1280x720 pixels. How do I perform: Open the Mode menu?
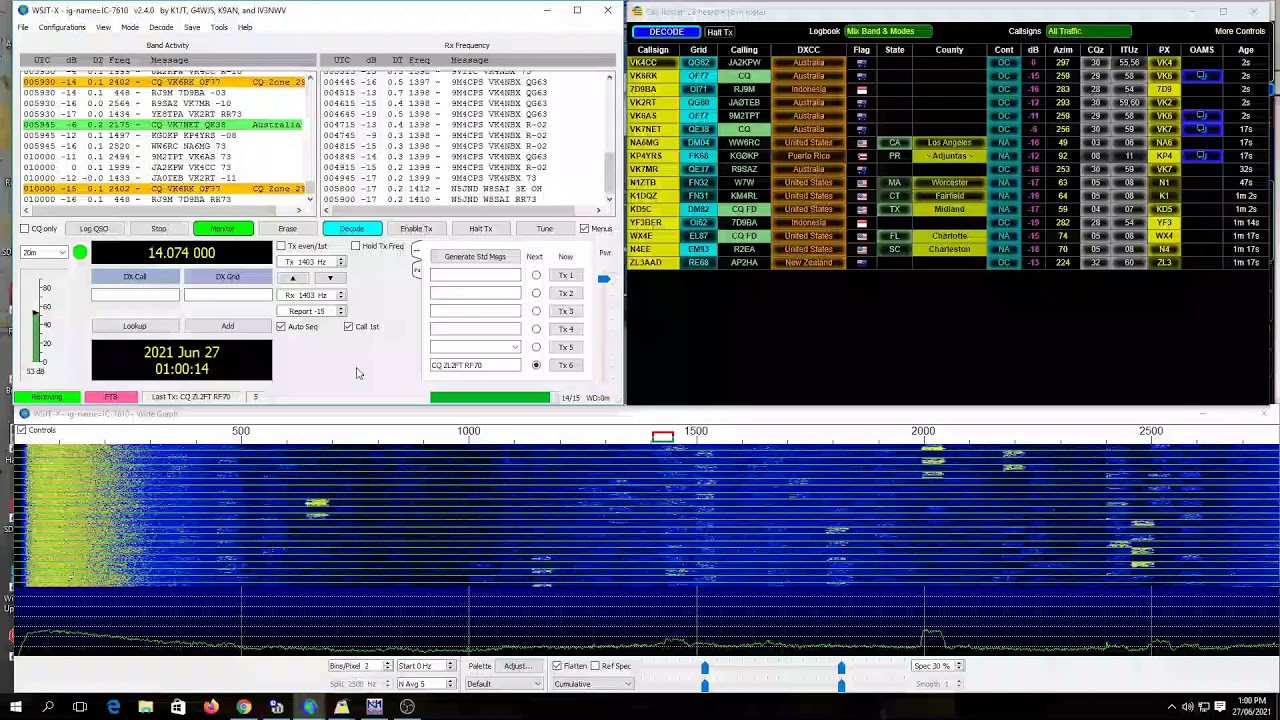130,27
